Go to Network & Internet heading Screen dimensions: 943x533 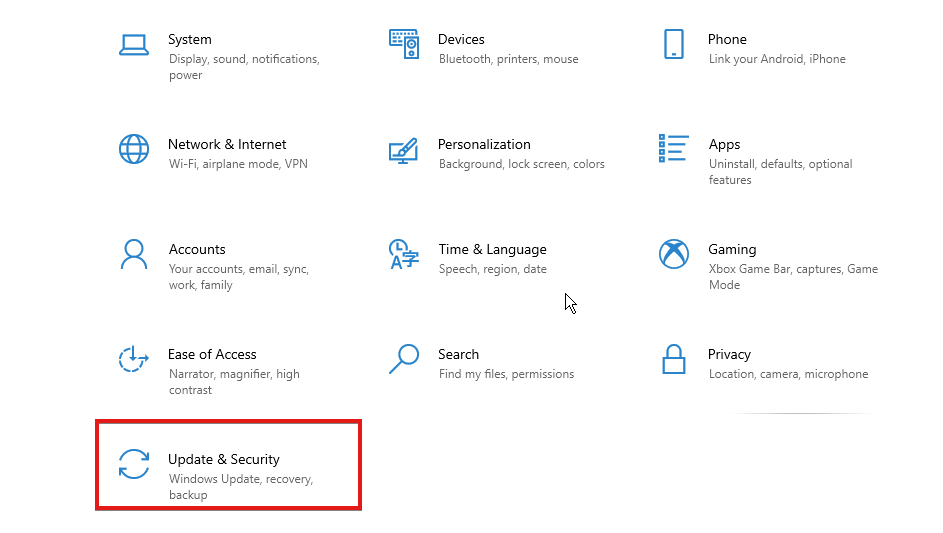tap(227, 144)
